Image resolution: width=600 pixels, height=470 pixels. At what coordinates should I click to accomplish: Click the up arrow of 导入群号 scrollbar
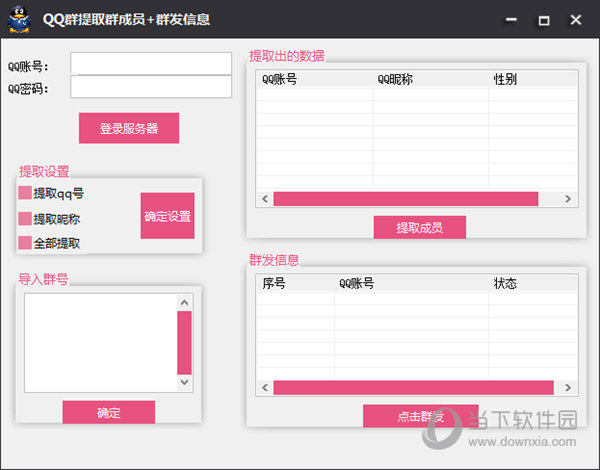[184, 303]
